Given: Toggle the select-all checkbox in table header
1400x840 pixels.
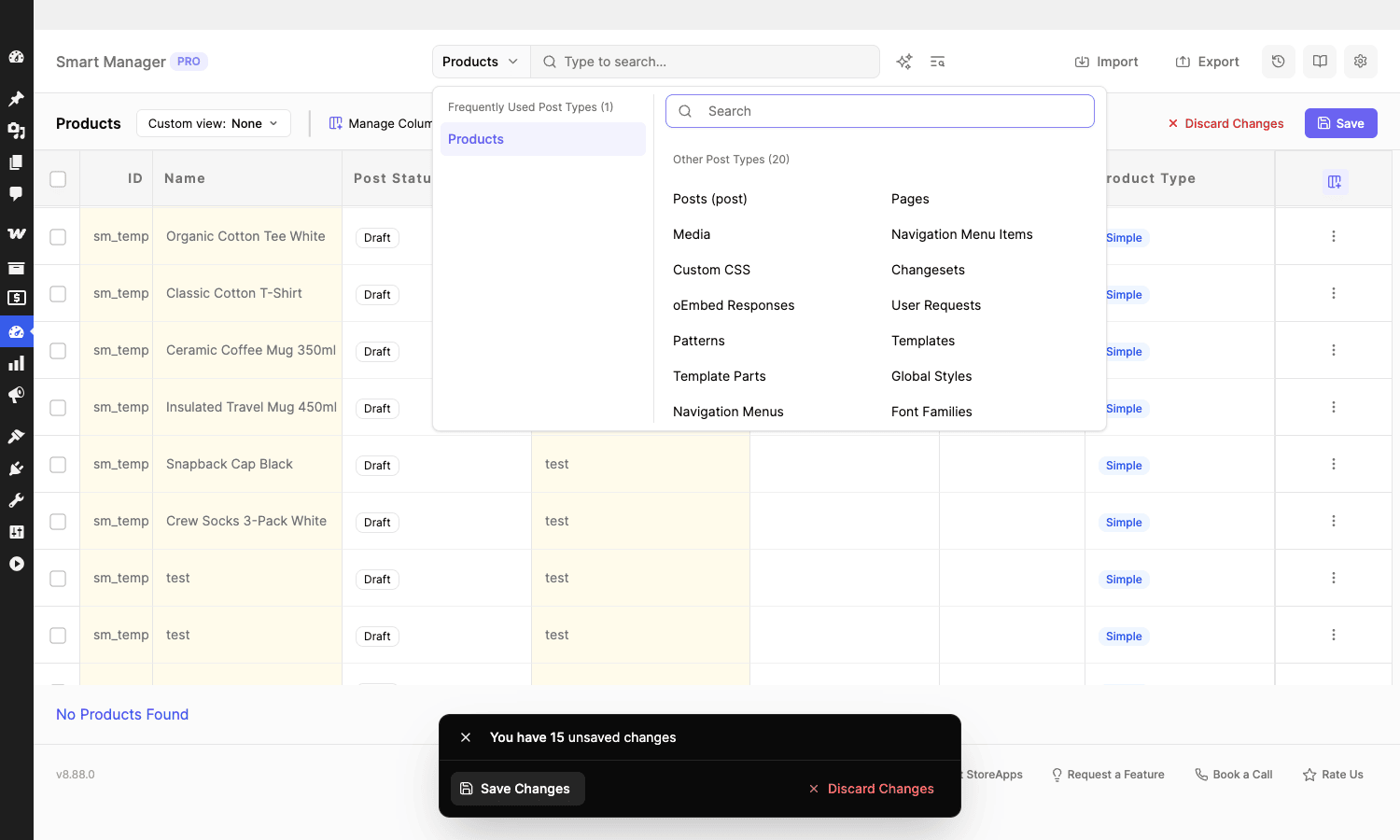Looking at the screenshot, I should coord(58,179).
